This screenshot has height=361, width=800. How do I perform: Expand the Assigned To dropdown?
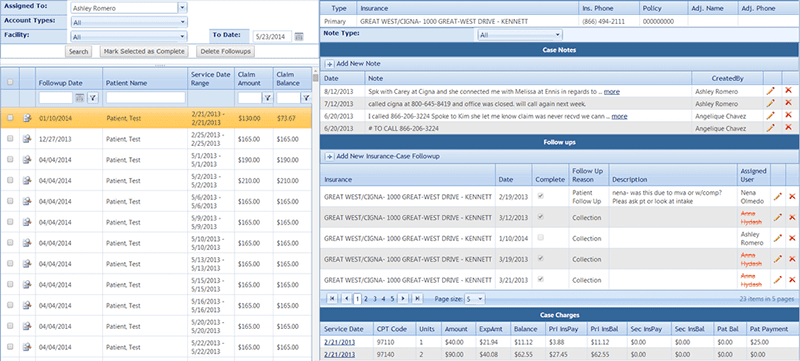(183, 8)
